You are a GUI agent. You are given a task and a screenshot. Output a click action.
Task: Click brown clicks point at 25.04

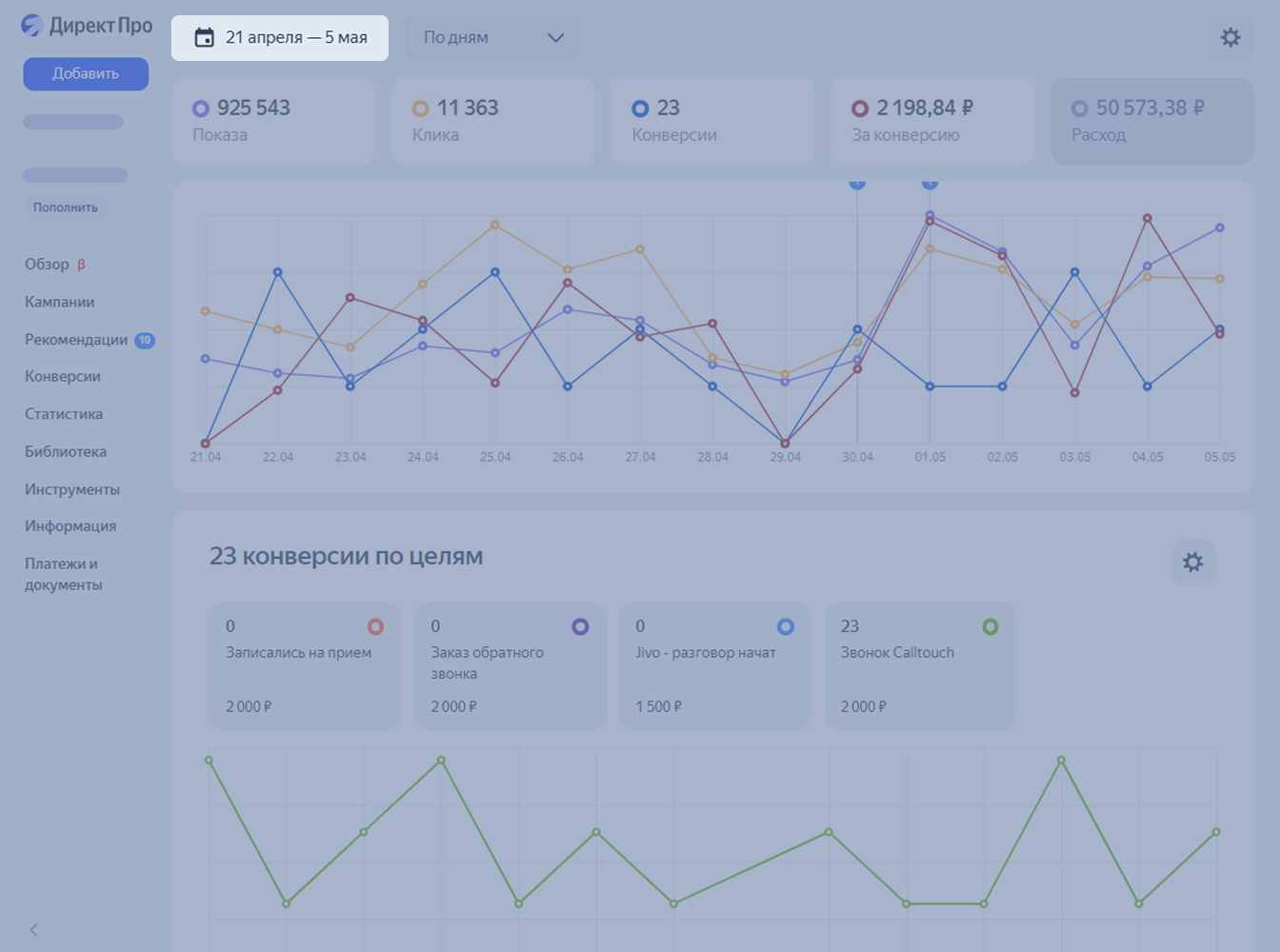pyautogui.click(x=495, y=225)
